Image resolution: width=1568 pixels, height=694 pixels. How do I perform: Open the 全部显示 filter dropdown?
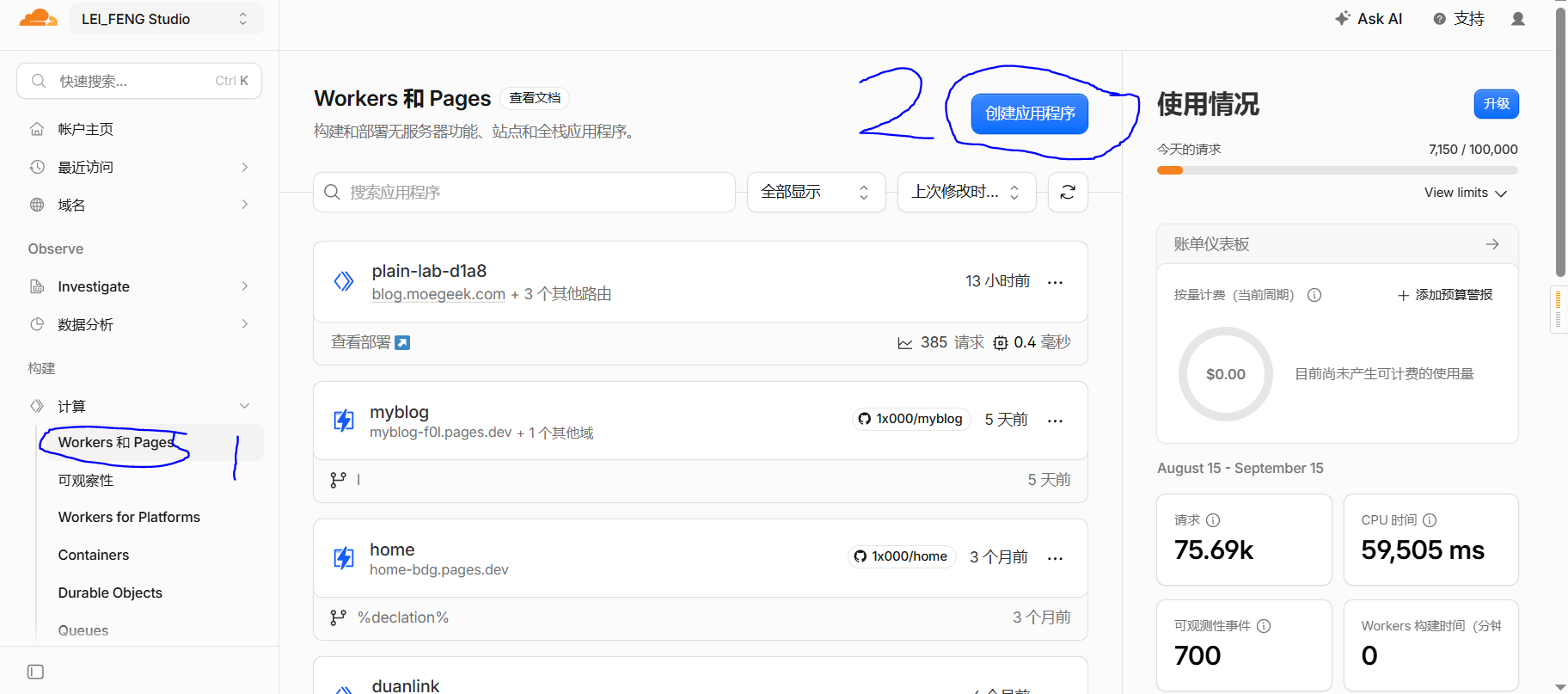pyautogui.click(x=816, y=192)
